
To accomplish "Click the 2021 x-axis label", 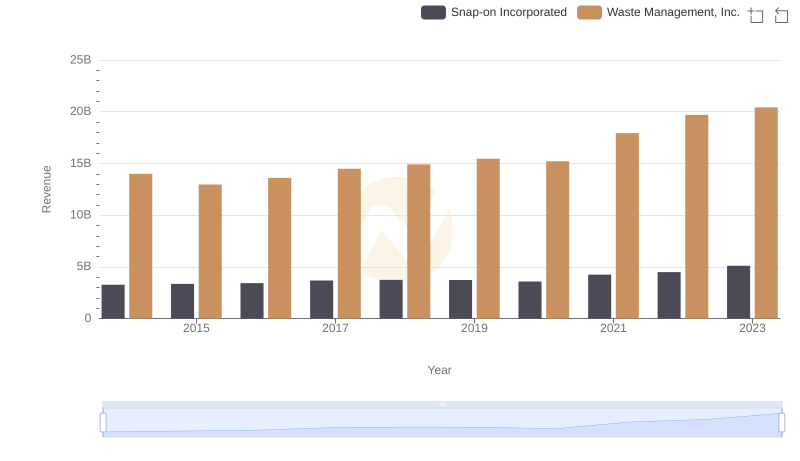I will (613, 328).
